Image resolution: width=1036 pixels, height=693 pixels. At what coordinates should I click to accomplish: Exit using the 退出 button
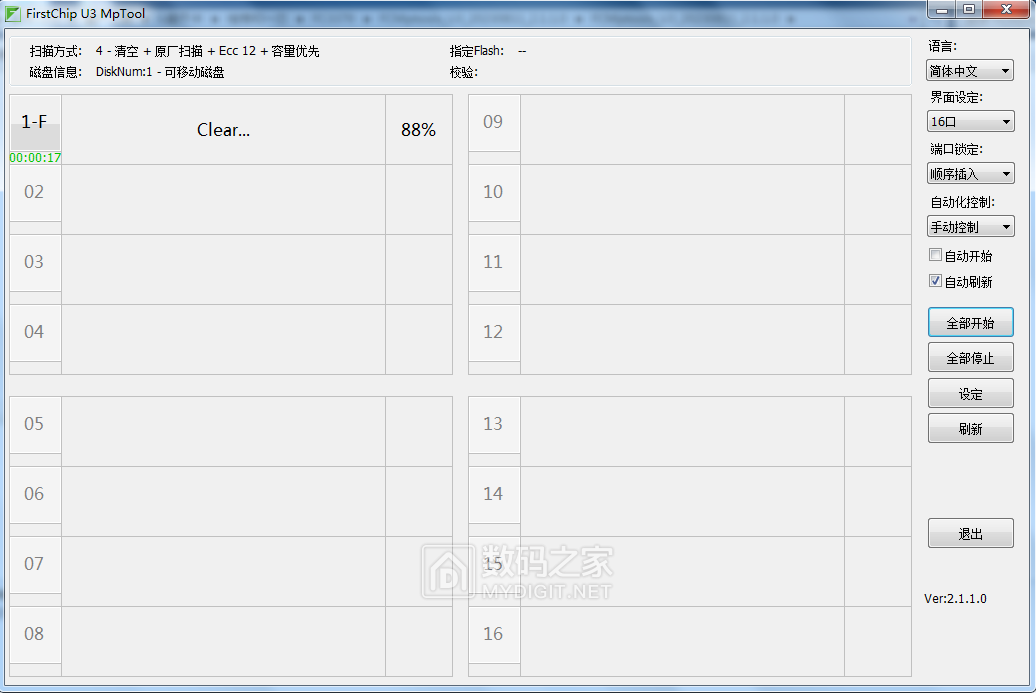tap(970, 534)
